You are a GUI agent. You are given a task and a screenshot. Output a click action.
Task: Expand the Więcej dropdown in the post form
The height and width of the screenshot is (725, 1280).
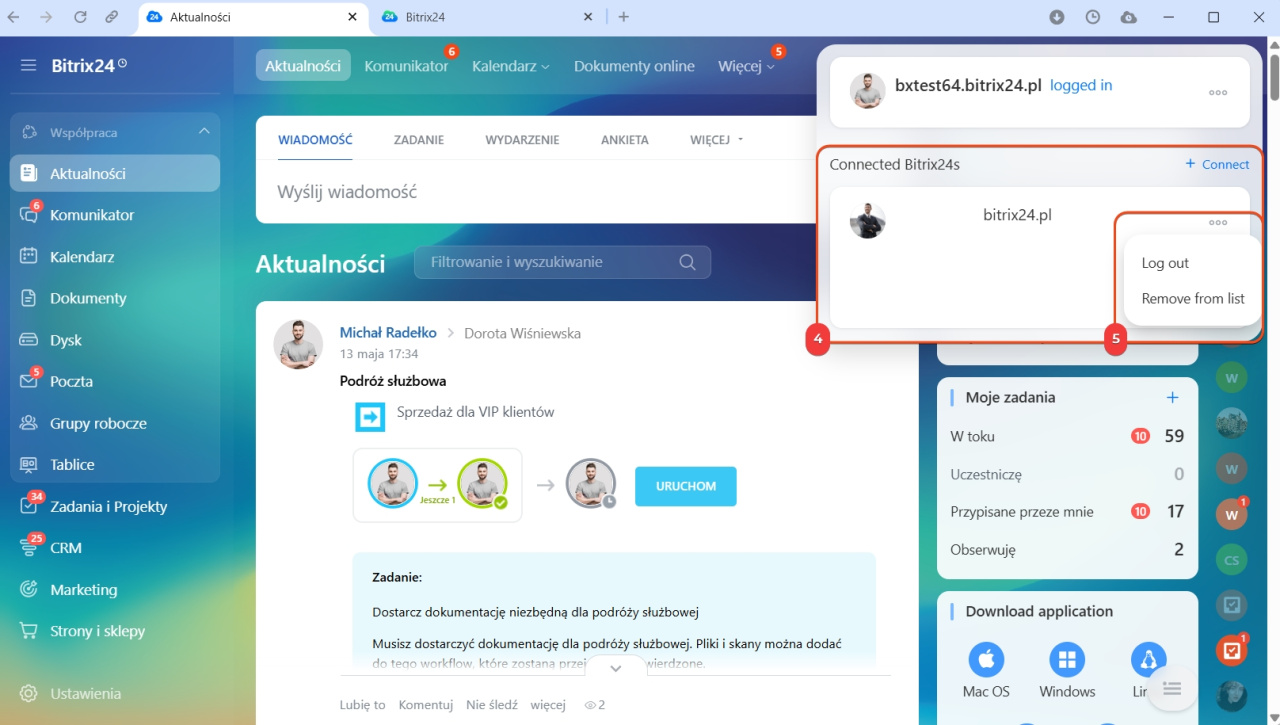click(717, 140)
